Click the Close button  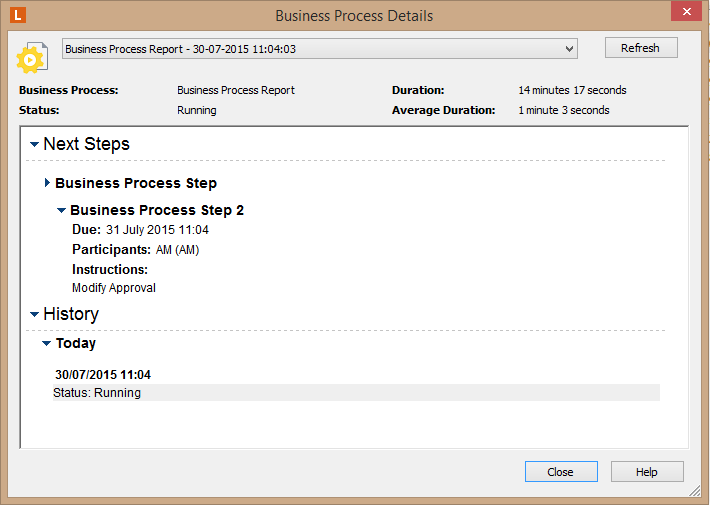(561, 472)
